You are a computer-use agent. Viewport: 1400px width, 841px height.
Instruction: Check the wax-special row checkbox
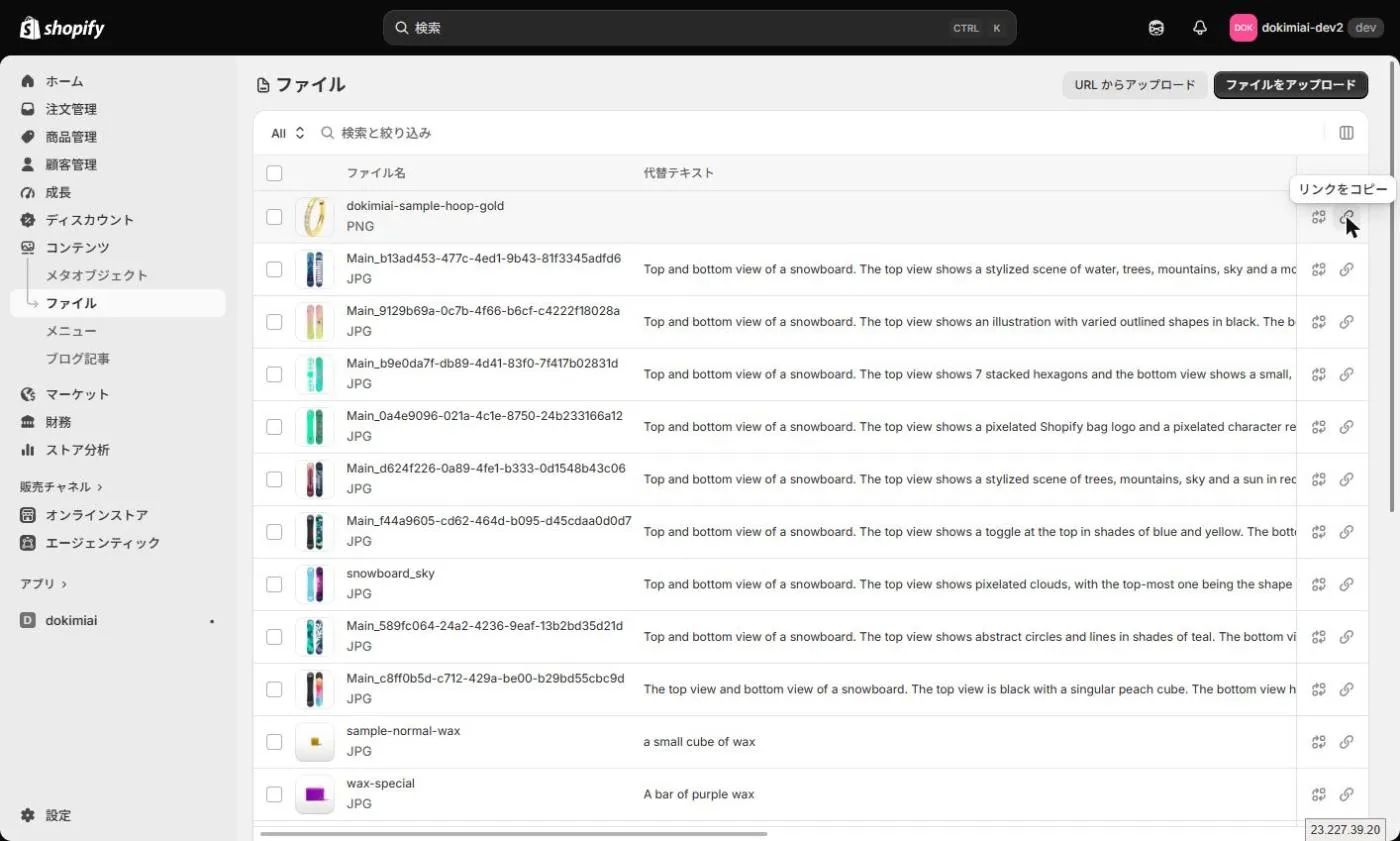[274, 794]
